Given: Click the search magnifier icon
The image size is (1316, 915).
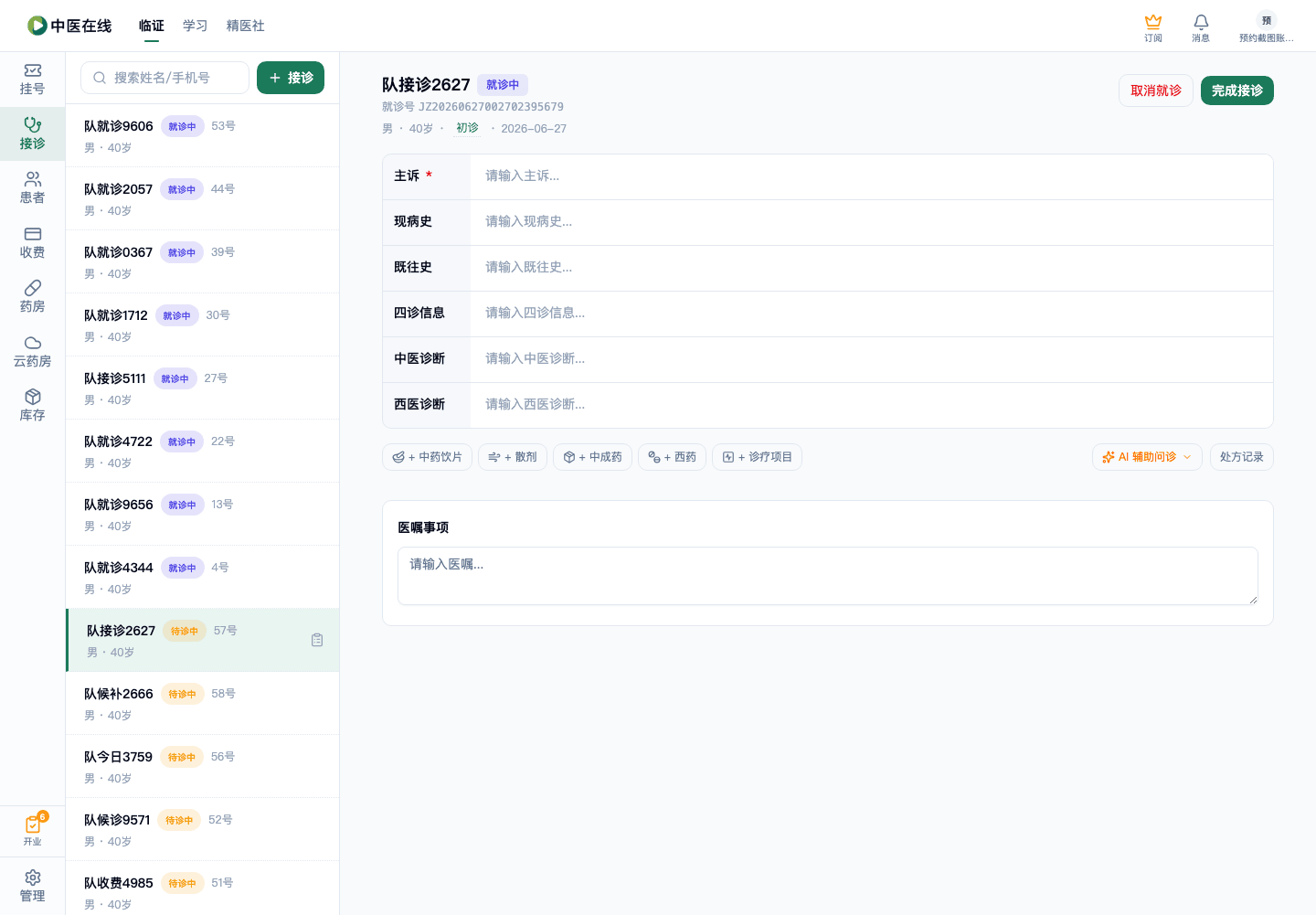Looking at the screenshot, I should pyautogui.click(x=100, y=78).
